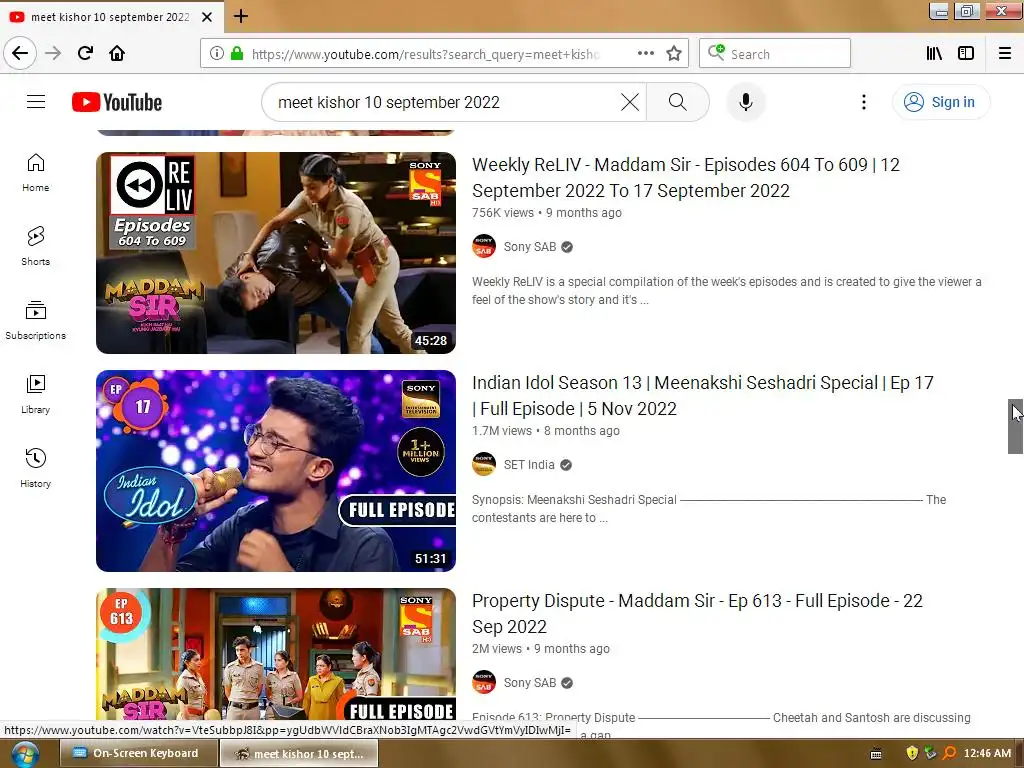Open the SET India channel link

point(529,465)
